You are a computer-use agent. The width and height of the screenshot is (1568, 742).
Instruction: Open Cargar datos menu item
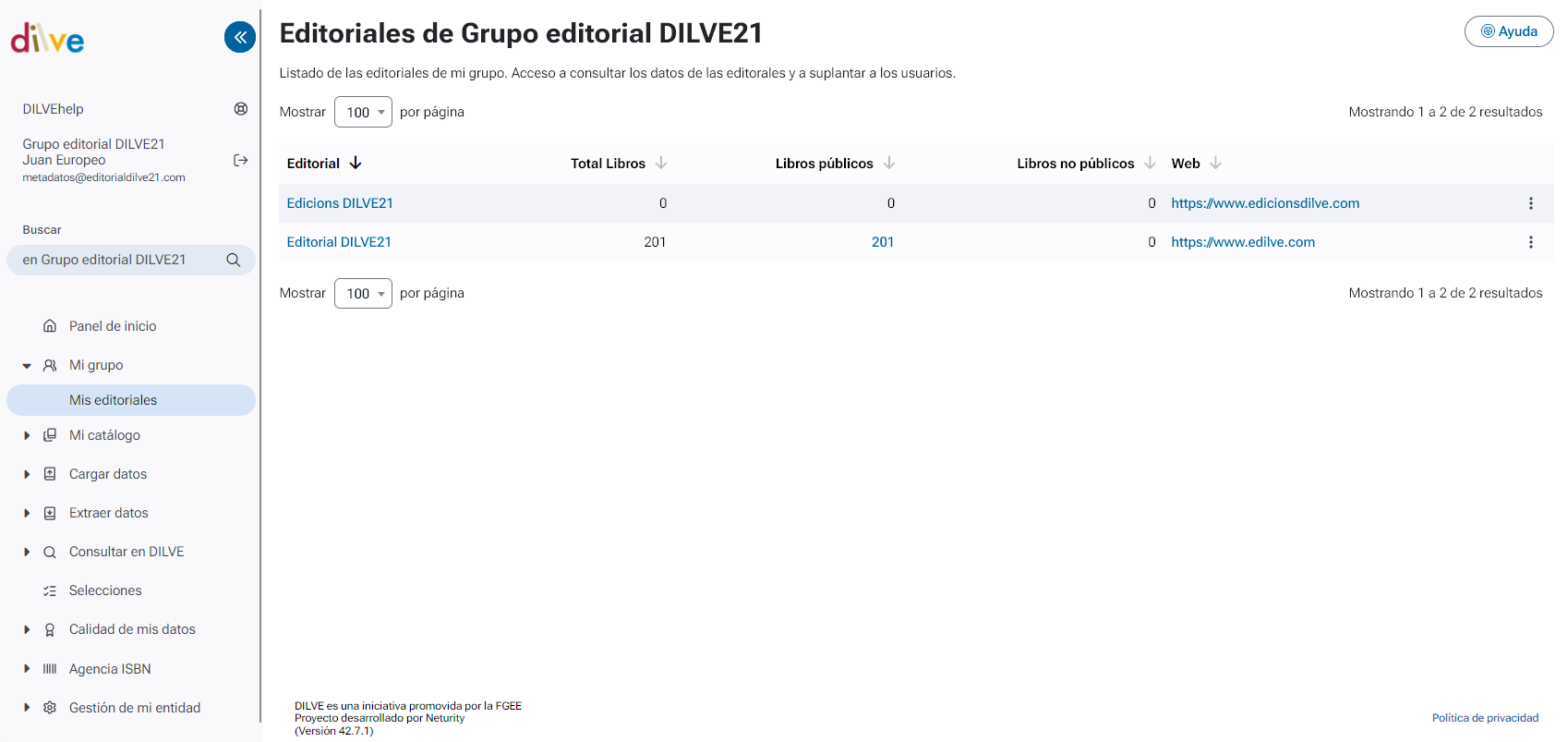tap(108, 474)
